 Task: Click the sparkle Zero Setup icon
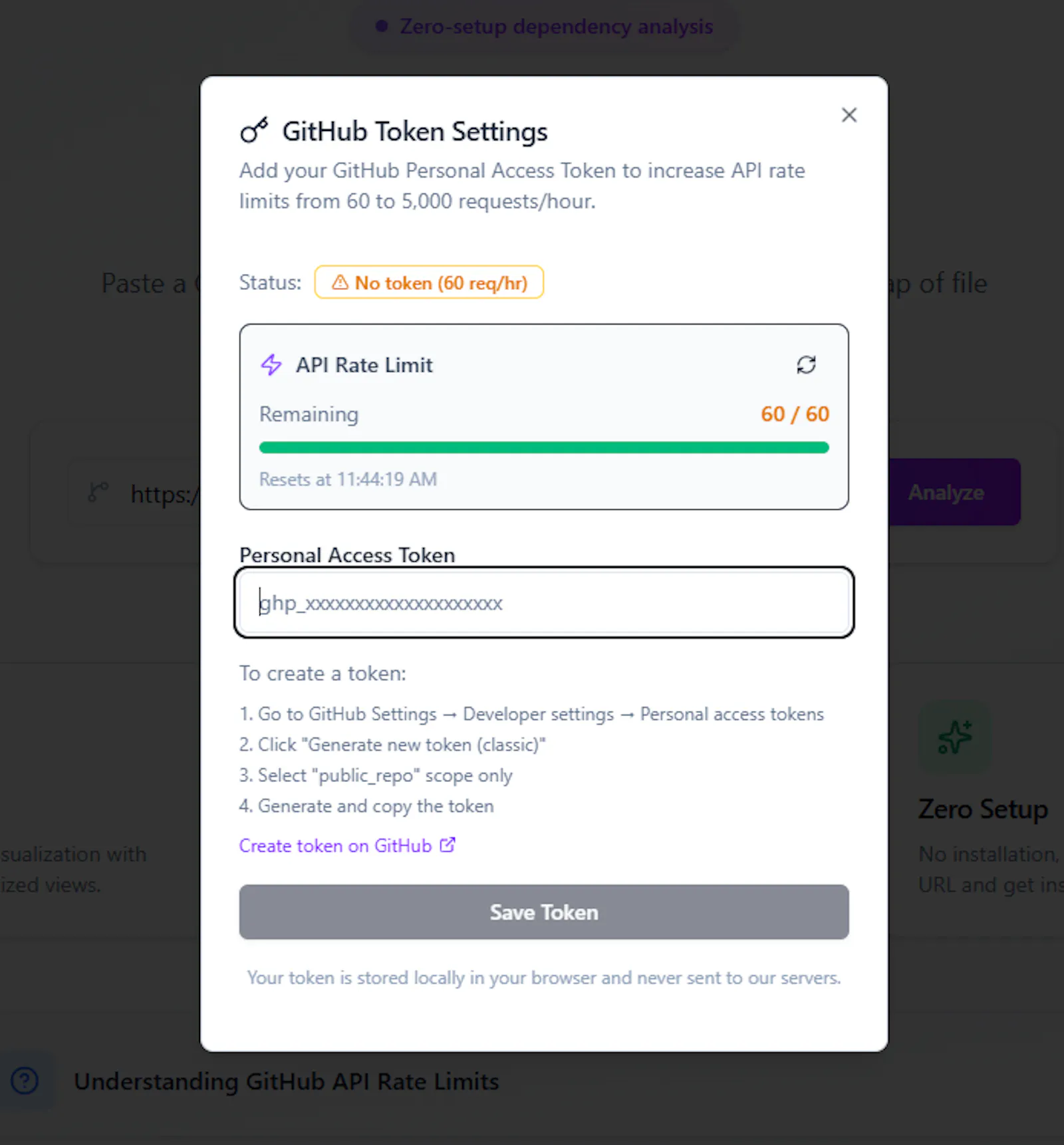[955, 737]
